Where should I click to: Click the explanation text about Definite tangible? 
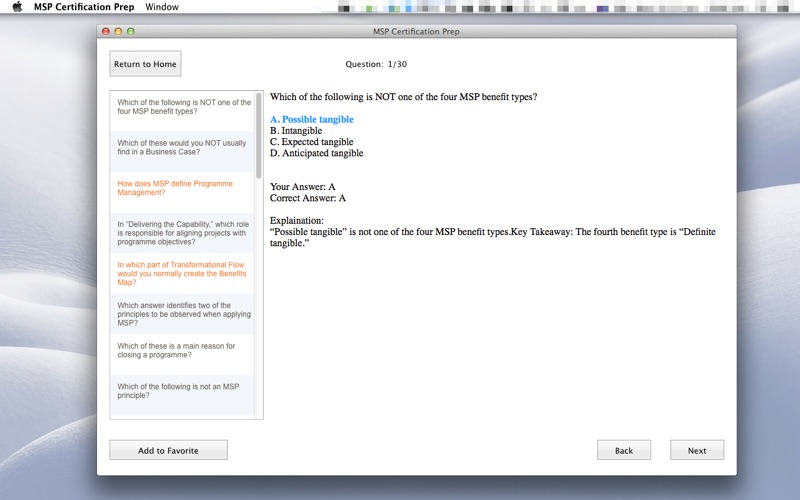tap(493, 237)
